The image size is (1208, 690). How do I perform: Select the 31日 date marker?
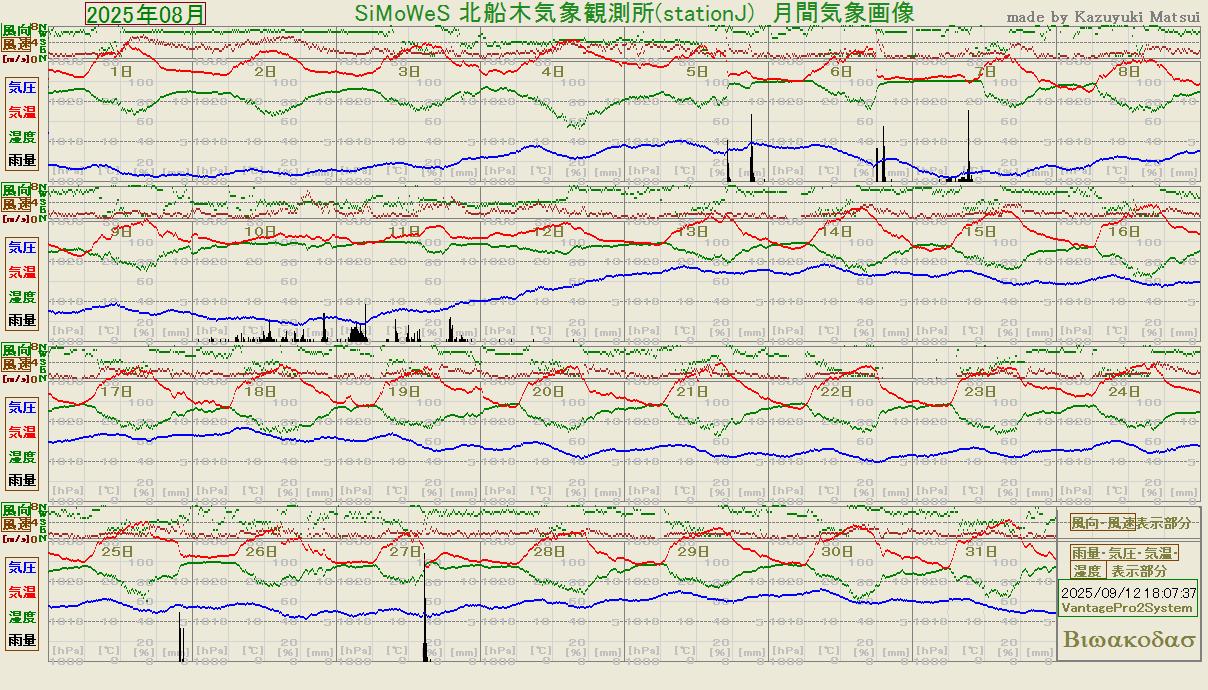[x=981, y=551]
